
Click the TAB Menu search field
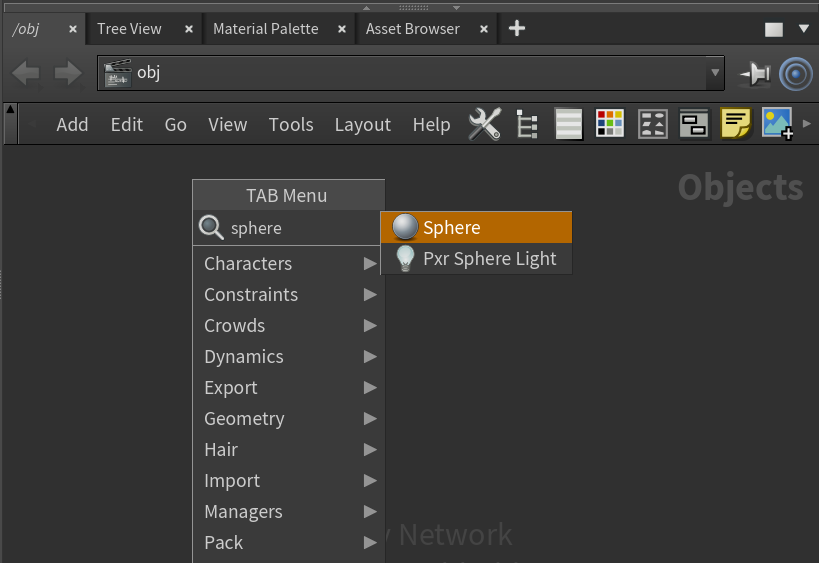click(300, 228)
